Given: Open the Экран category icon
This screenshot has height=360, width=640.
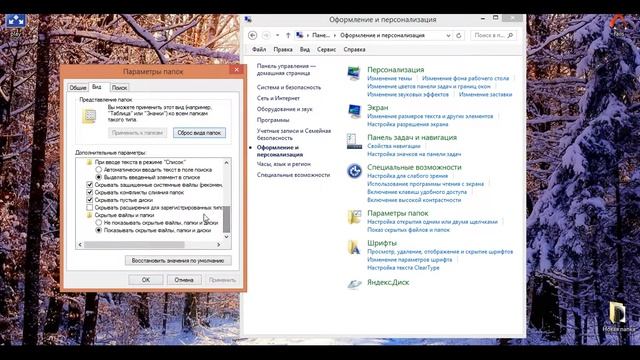Looking at the screenshot, I should click(x=354, y=111).
